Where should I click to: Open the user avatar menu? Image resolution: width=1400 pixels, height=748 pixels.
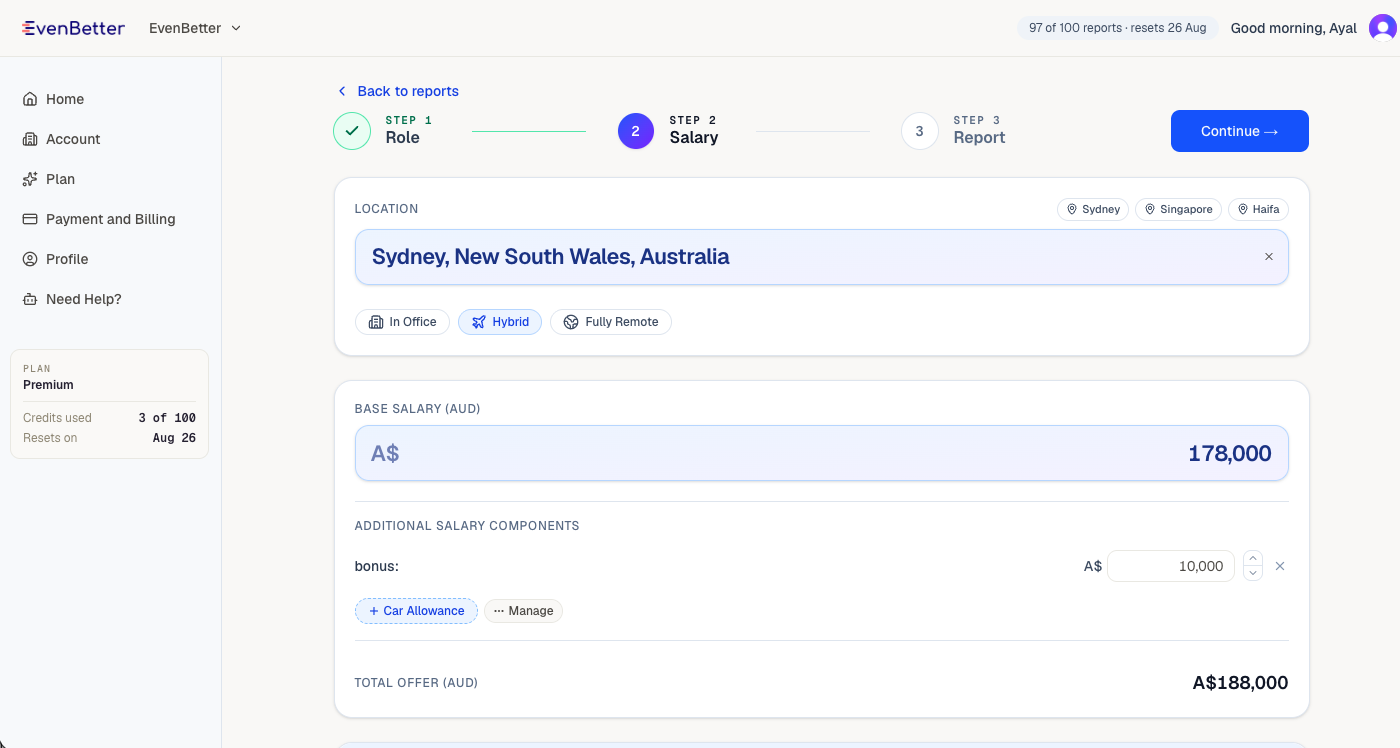[x=1383, y=28]
